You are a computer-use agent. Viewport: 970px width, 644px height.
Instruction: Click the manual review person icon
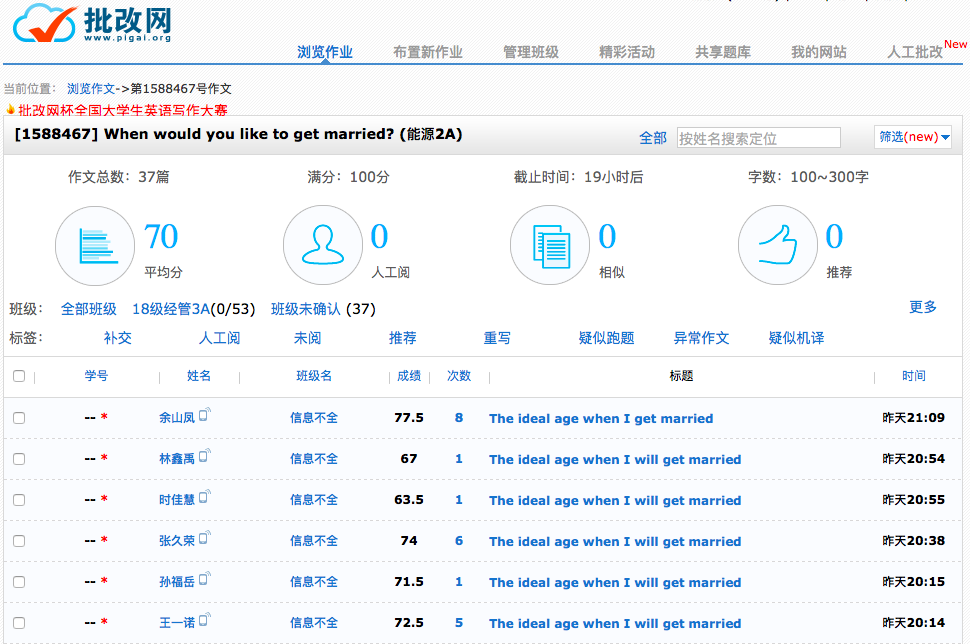(x=322, y=246)
